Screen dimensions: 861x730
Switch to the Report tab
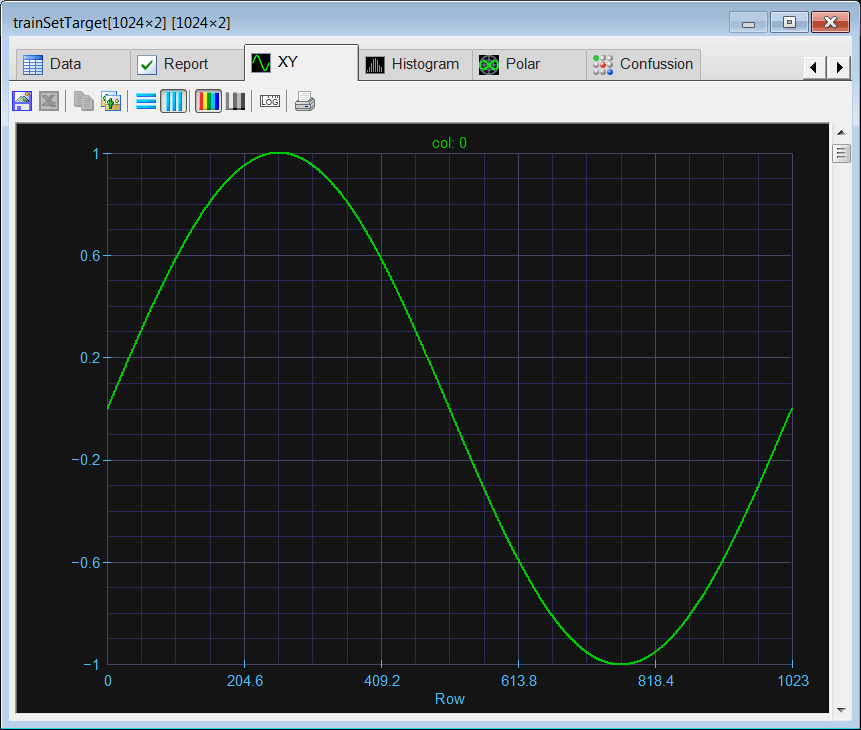point(187,64)
